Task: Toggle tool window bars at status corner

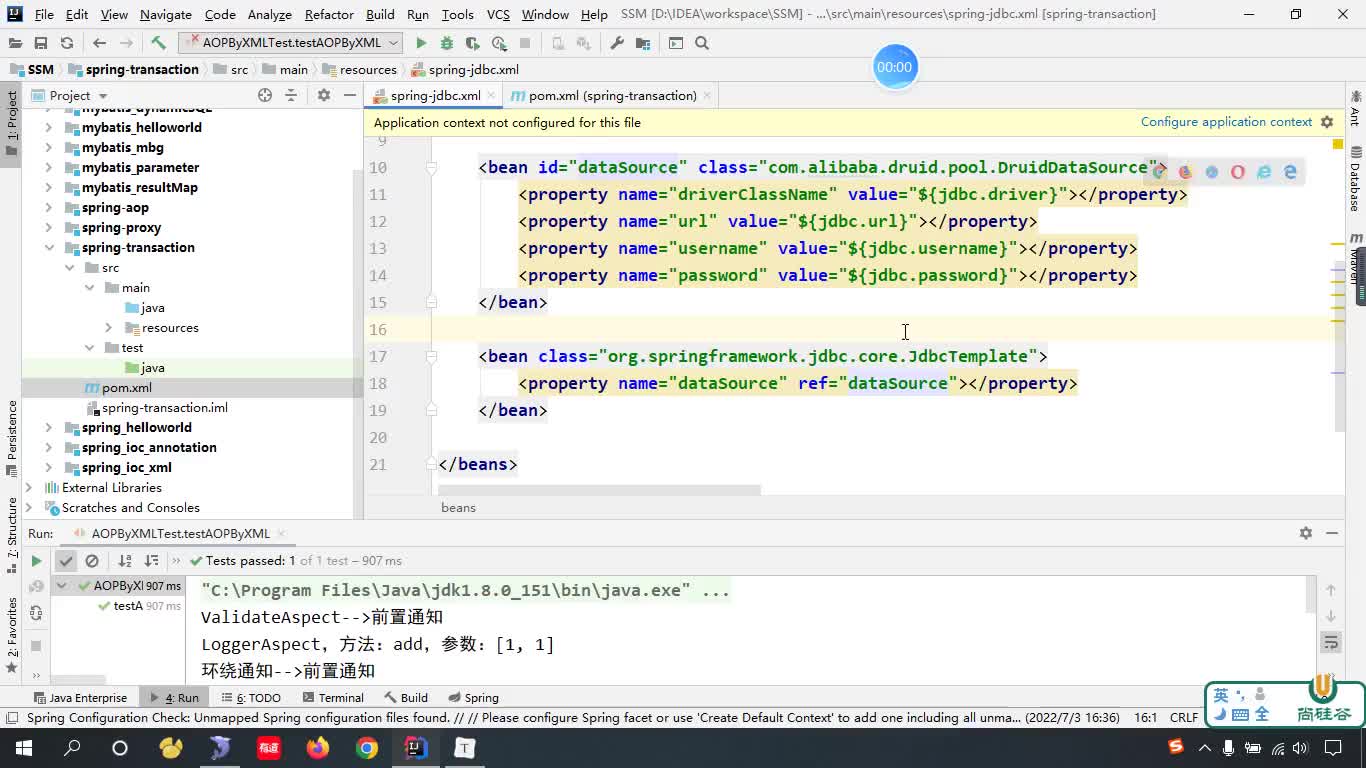Action: 12,718
